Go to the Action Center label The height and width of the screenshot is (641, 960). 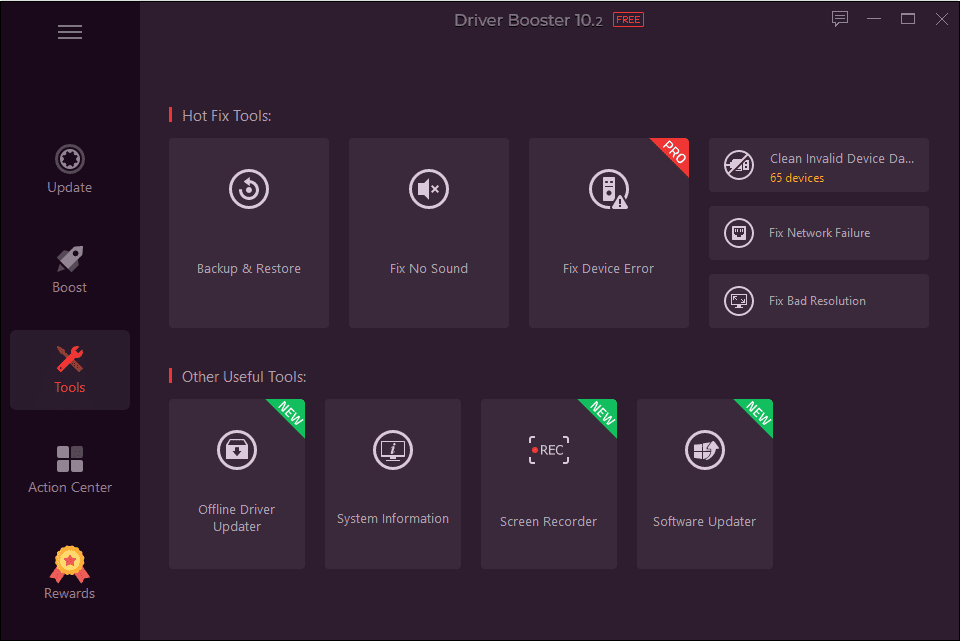(70, 487)
